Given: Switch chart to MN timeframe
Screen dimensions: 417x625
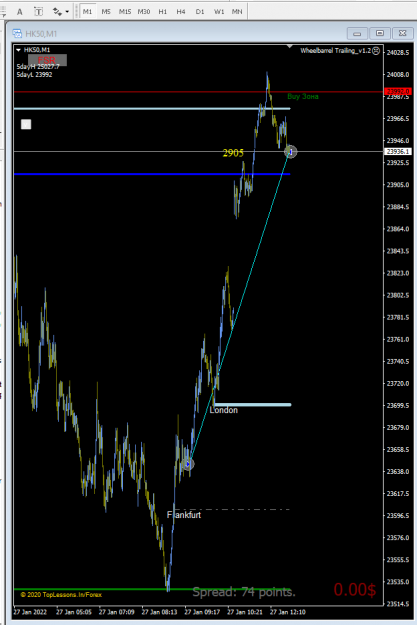Looking at the screenshot, I should click(237, 12).
